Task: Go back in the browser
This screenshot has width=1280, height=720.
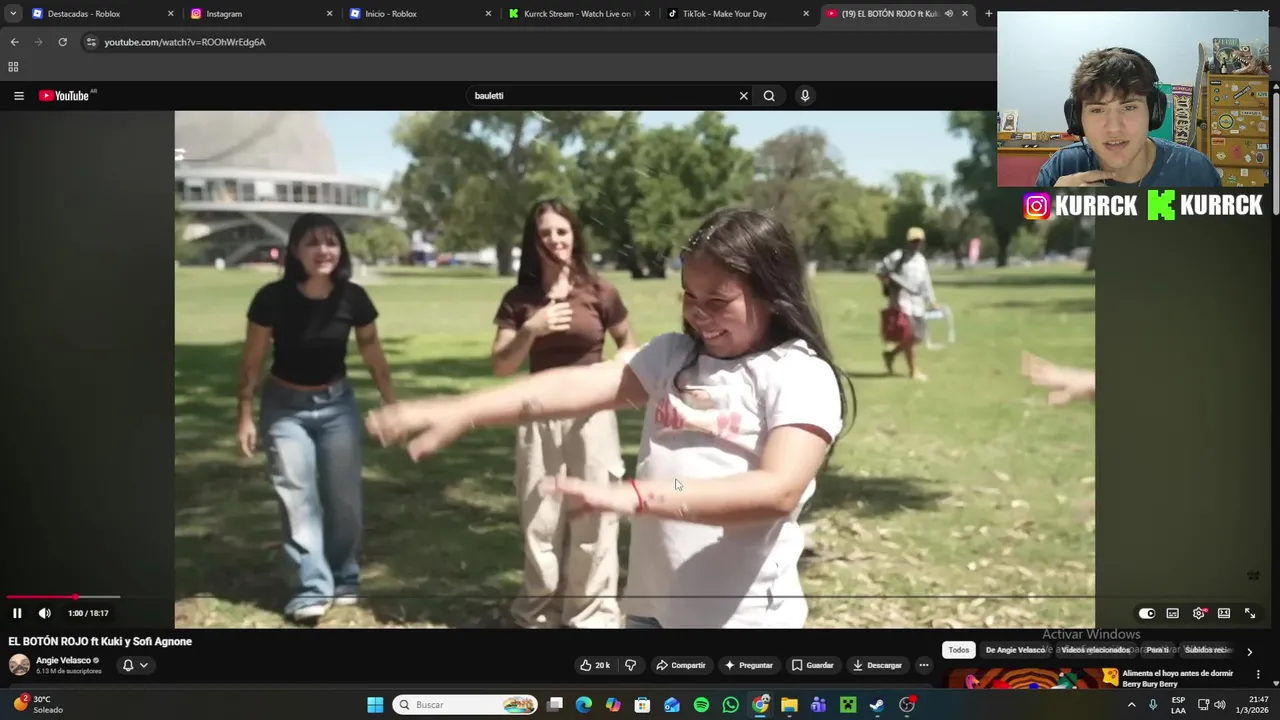Action: tap(14, 42)
